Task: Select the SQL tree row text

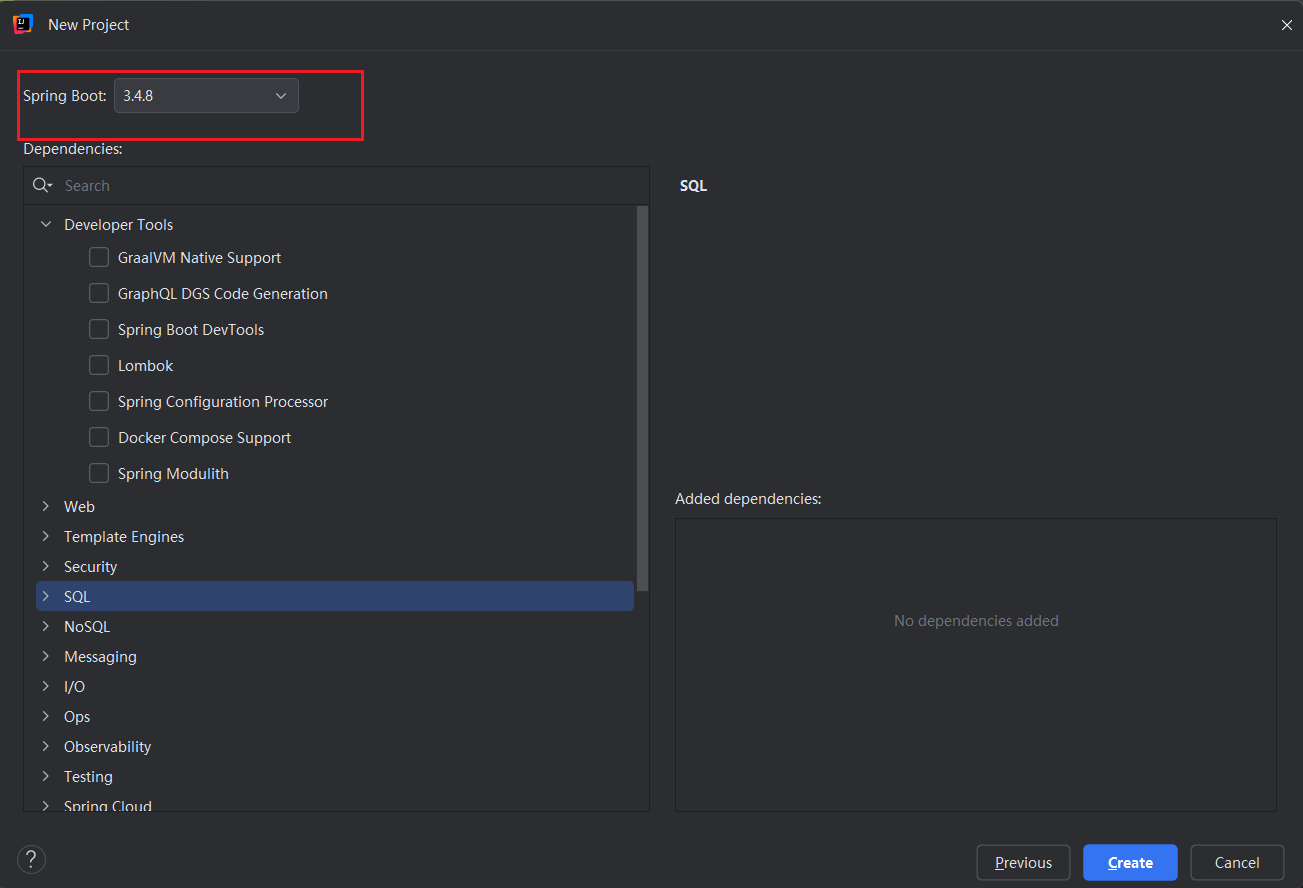Action: click(77, 596)
